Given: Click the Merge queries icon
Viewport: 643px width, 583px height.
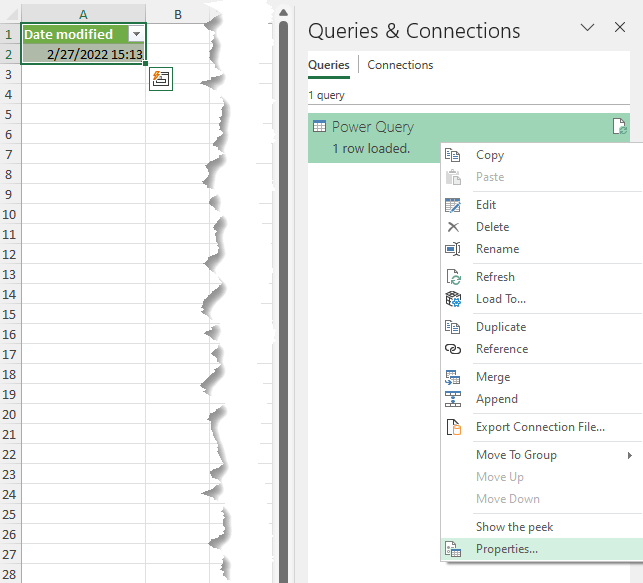Looking at the screenshot, I should pos(453,377).
